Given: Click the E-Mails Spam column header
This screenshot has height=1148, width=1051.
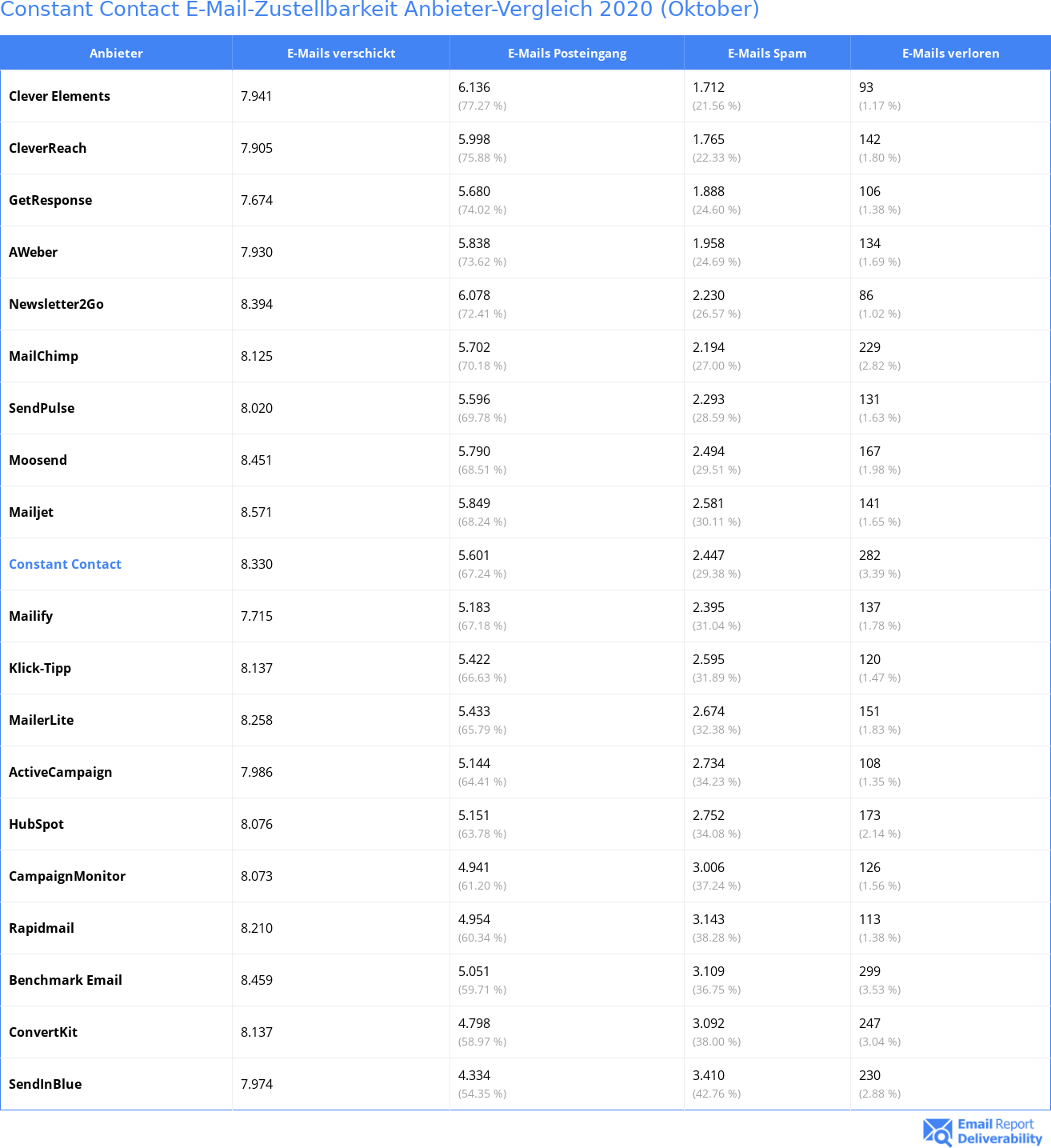Looking at the screenshot, I should coord(767,53).
